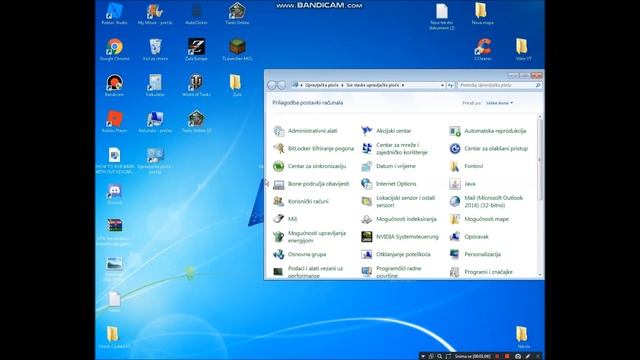Open Centar za olakšani pristup
640x360 pixels.
(x=489, y=149)
